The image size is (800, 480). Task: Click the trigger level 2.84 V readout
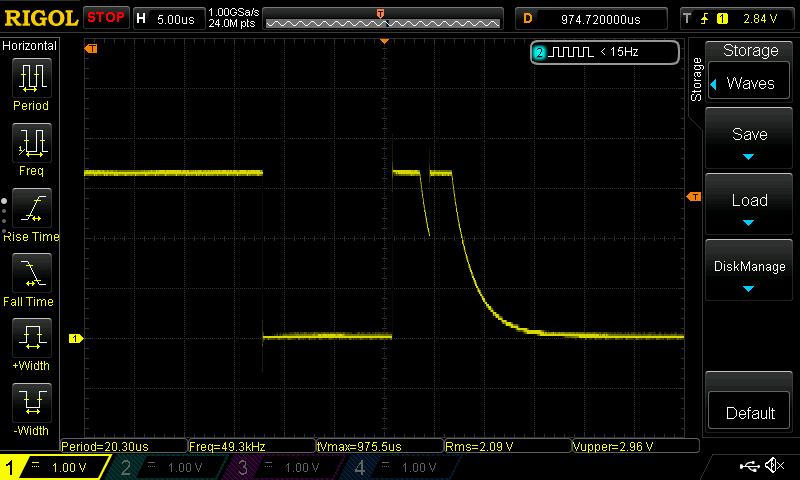tap(760, 19)
